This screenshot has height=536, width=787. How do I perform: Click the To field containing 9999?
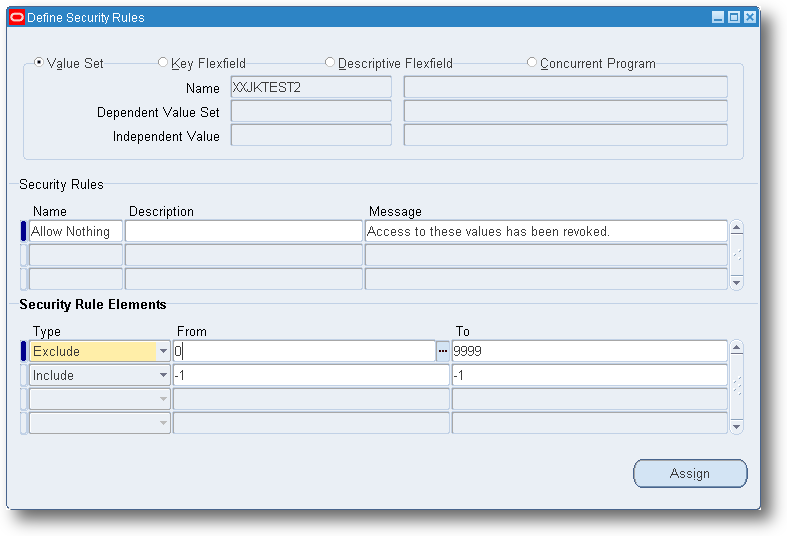coord(589,351)
